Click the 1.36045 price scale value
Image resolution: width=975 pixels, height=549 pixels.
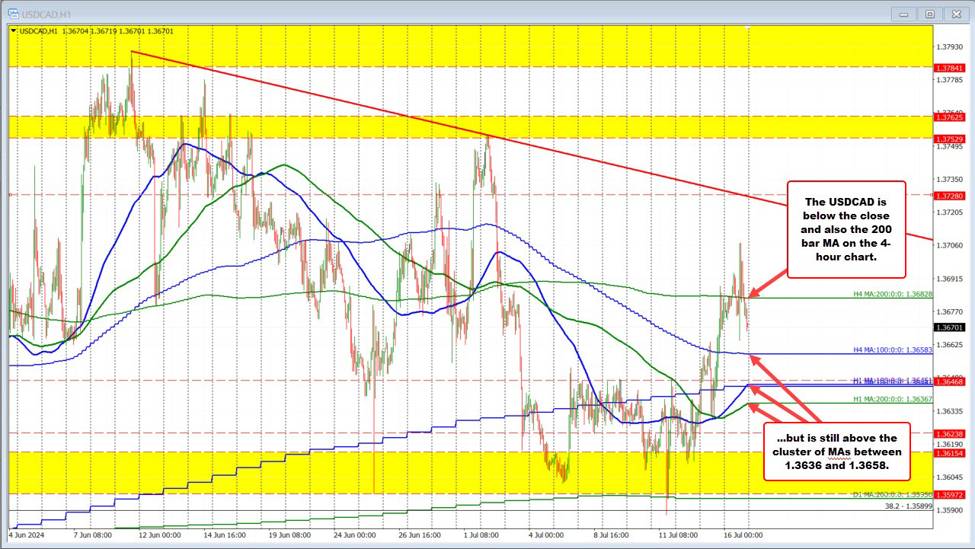(949, 477)
